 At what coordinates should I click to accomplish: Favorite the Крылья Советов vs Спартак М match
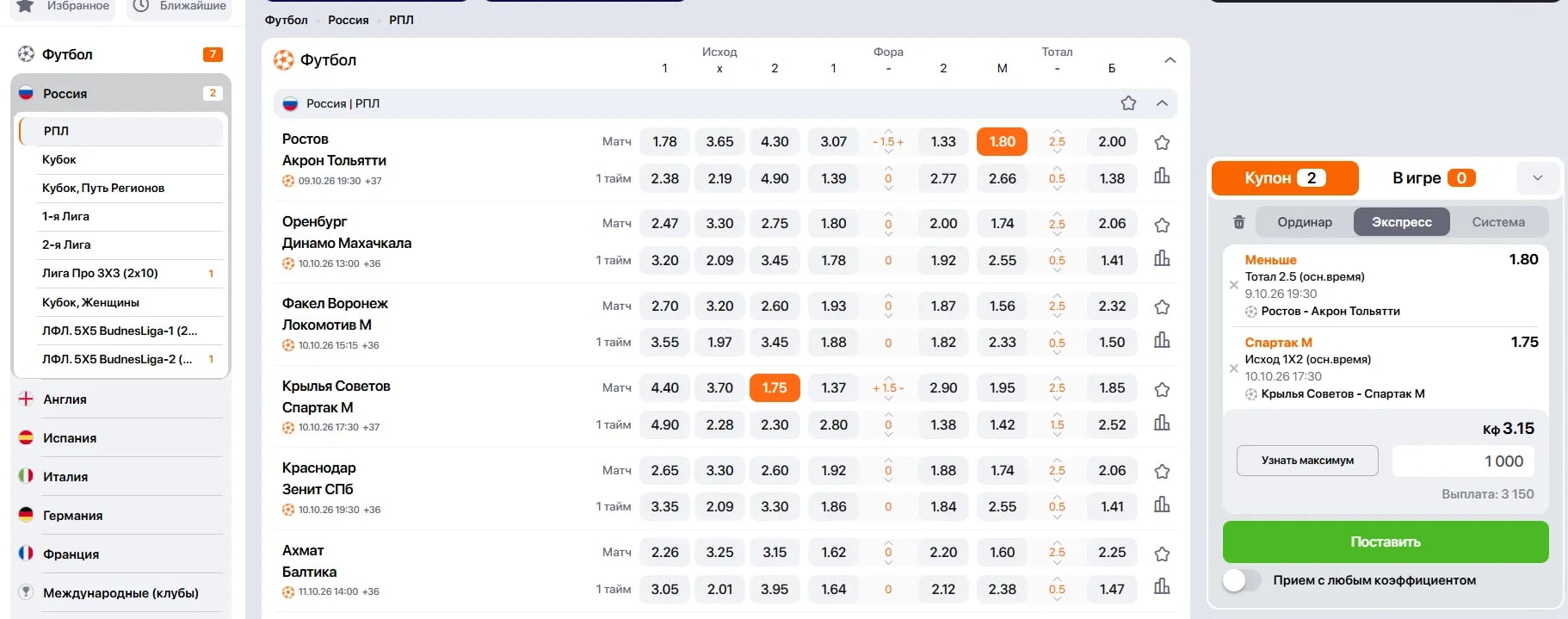tap(1162, 390)
